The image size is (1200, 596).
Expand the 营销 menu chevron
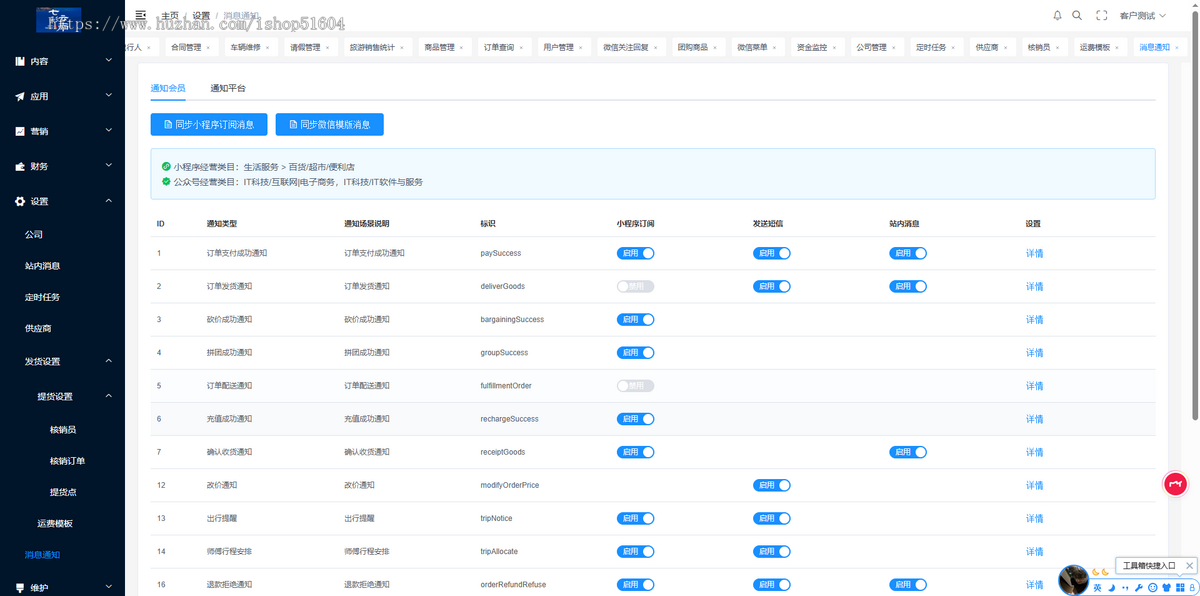(x=108, y=131)
